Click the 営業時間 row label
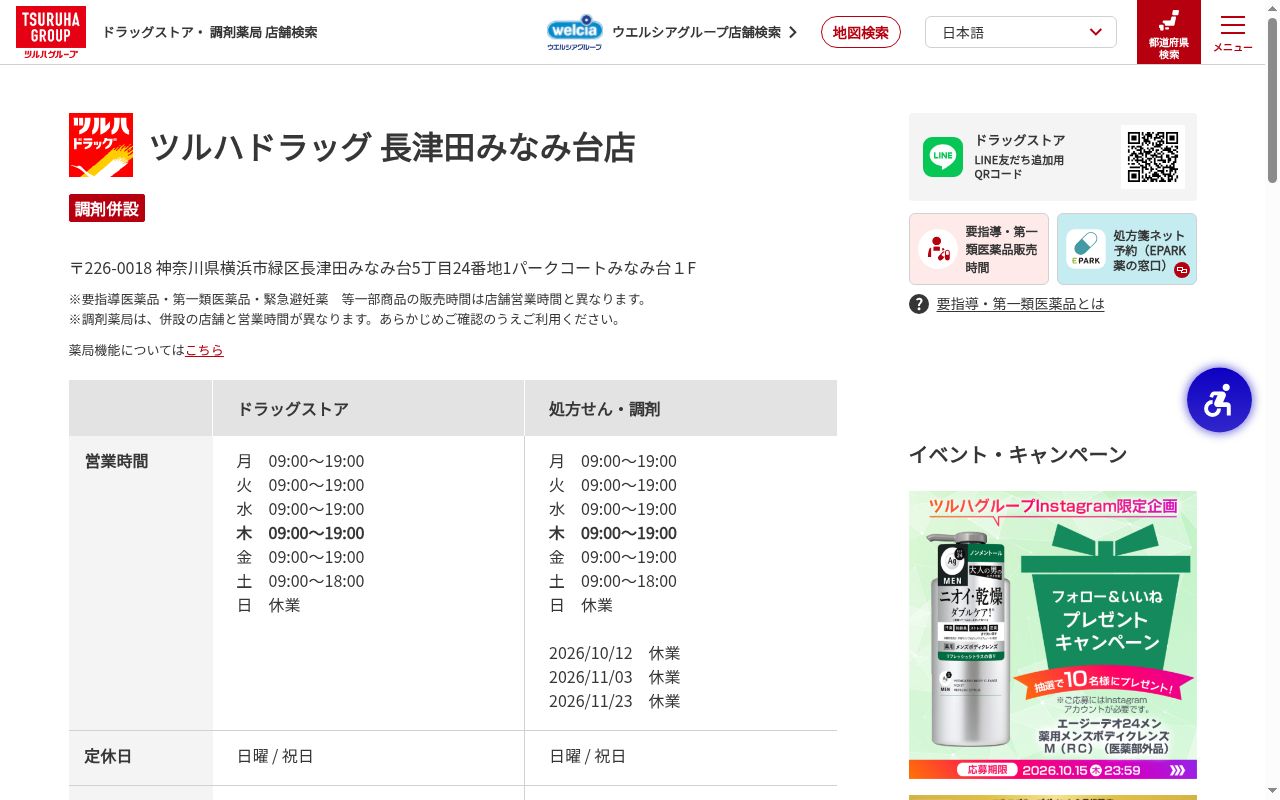This screenshot has width=1280, height=800. (116, 461)
